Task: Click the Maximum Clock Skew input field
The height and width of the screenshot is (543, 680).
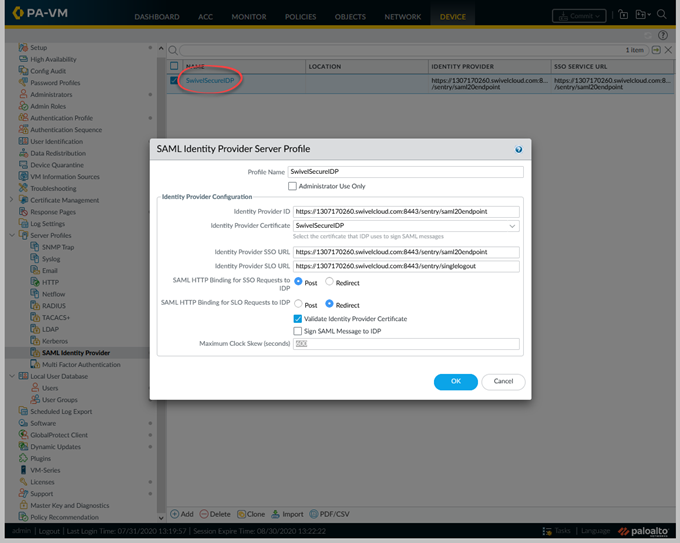Action: pos(406,344)
